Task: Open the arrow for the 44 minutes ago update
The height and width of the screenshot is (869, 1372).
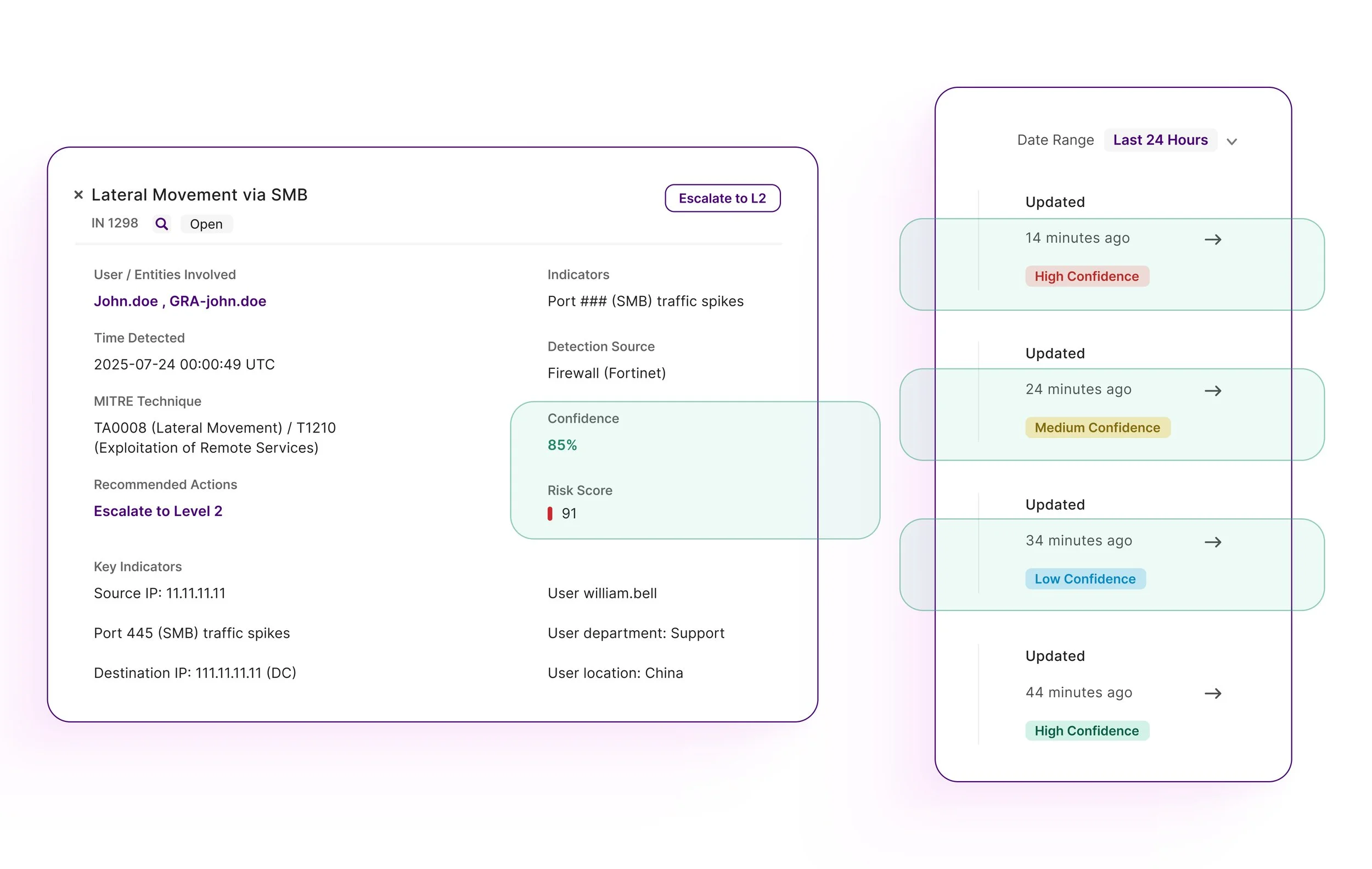Action: [1213, 693]
